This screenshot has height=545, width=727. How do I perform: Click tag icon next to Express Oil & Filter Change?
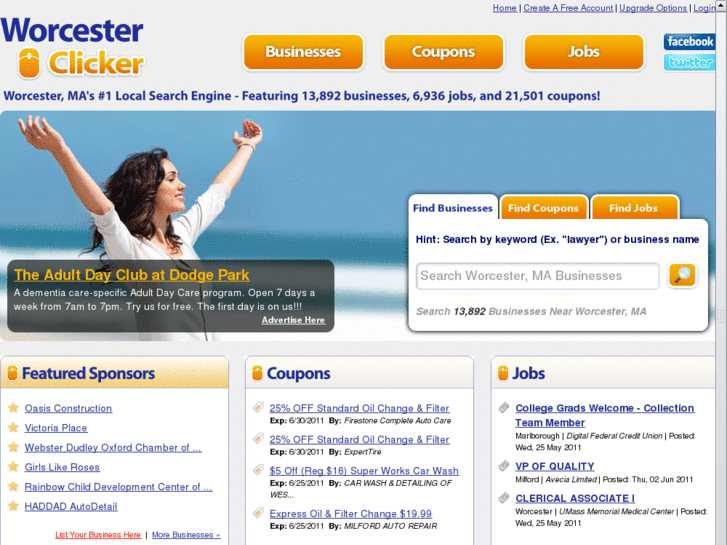[x=258, y=513]
